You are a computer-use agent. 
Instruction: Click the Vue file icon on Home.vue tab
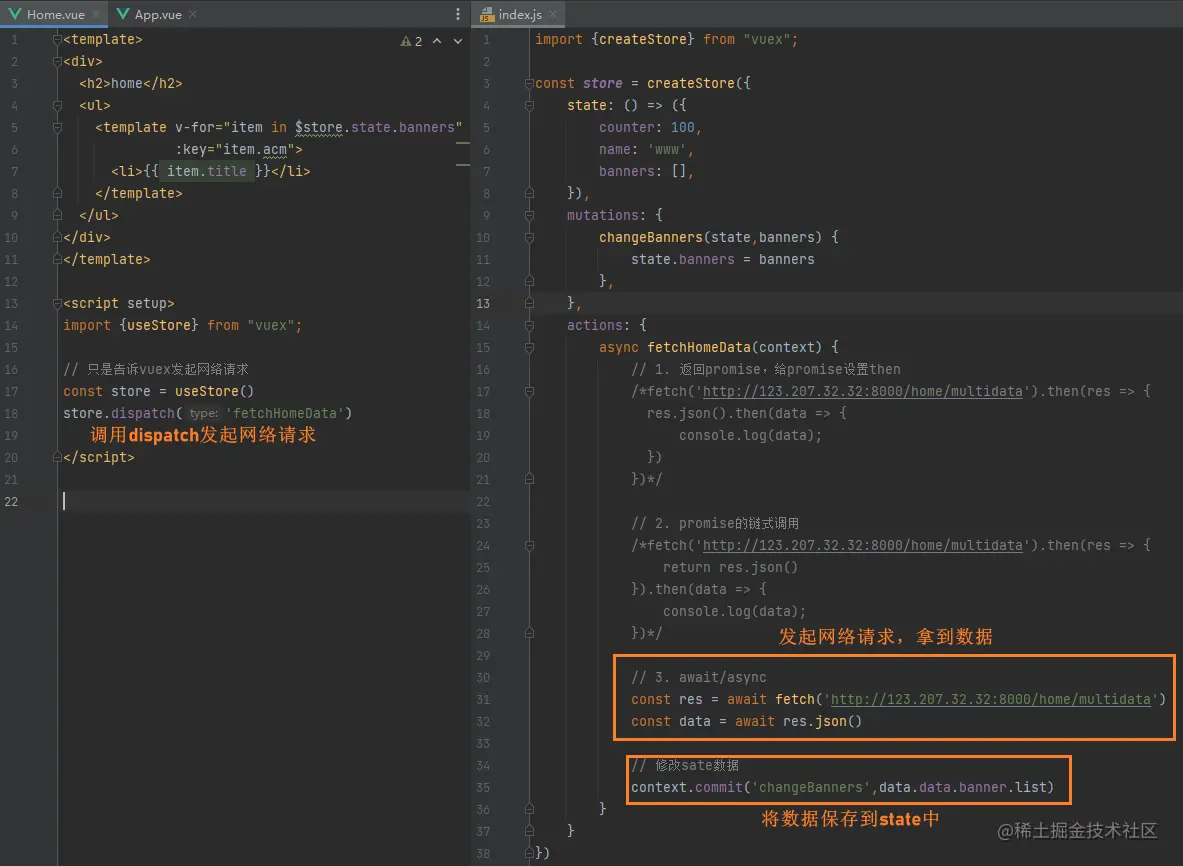coord(14,14)
